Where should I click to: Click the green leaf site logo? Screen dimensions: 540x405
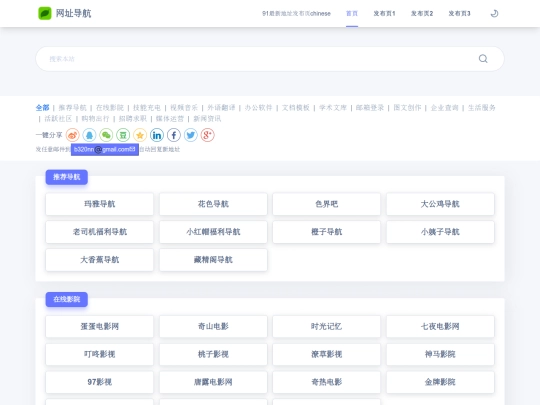point(44,13)
